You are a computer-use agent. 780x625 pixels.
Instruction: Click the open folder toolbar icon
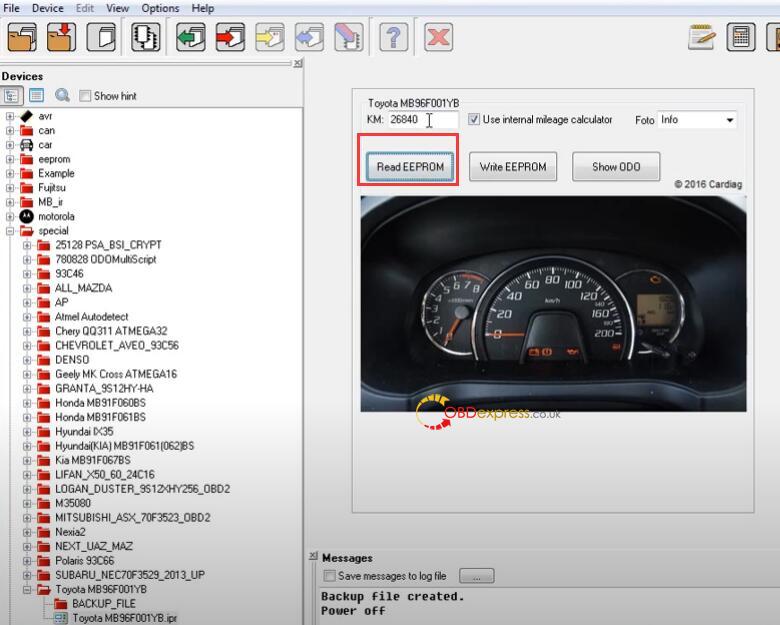[x=22, y=37]
